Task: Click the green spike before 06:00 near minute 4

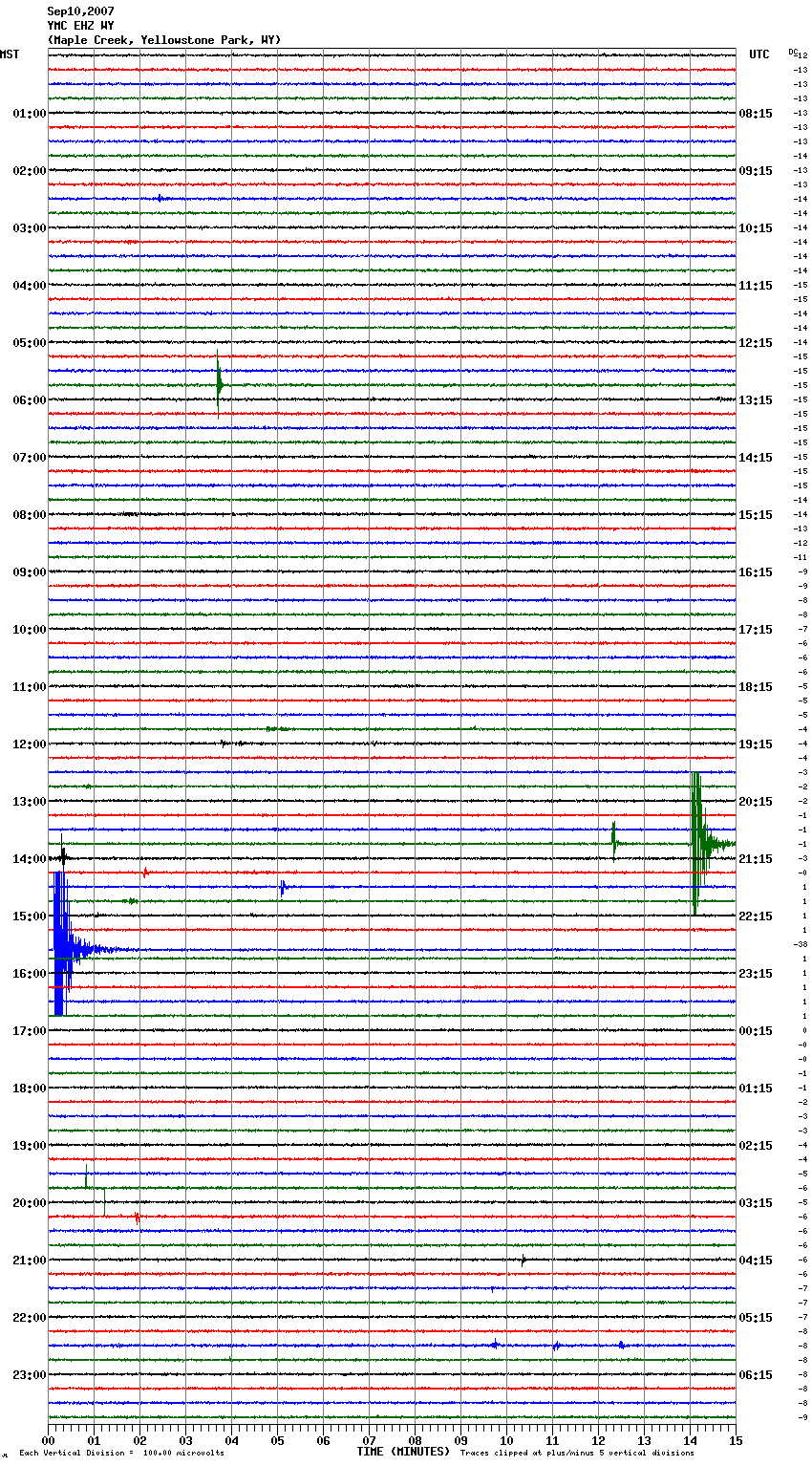Action: click(x=219, y=385)
